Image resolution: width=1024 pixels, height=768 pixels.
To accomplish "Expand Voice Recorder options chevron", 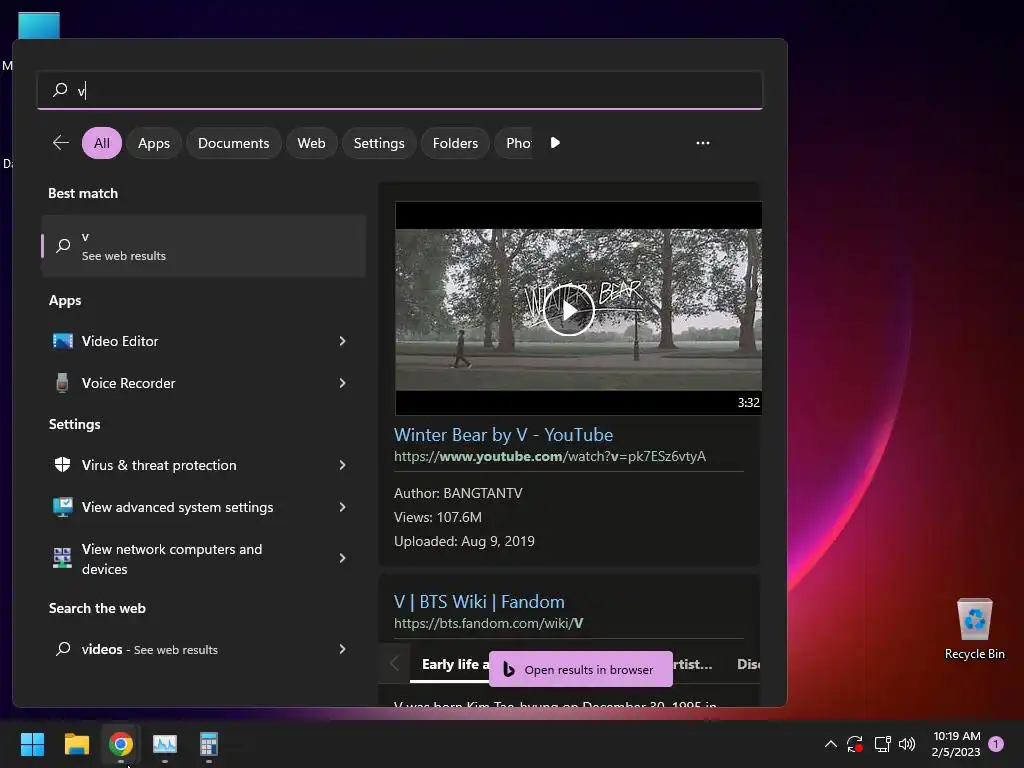I will [342, 383].
